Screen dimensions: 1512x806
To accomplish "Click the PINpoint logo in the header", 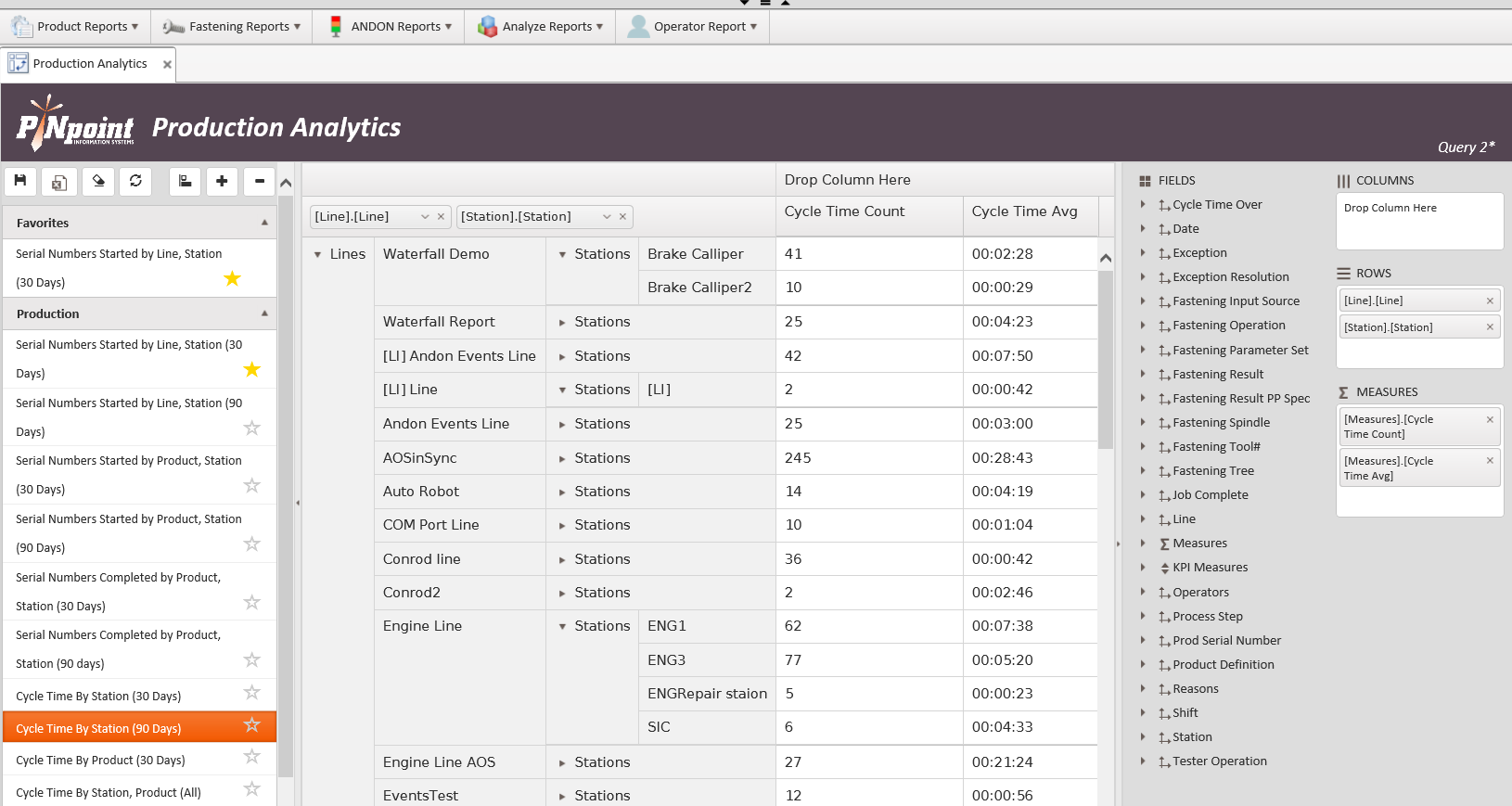I will [x=76, y=124].
